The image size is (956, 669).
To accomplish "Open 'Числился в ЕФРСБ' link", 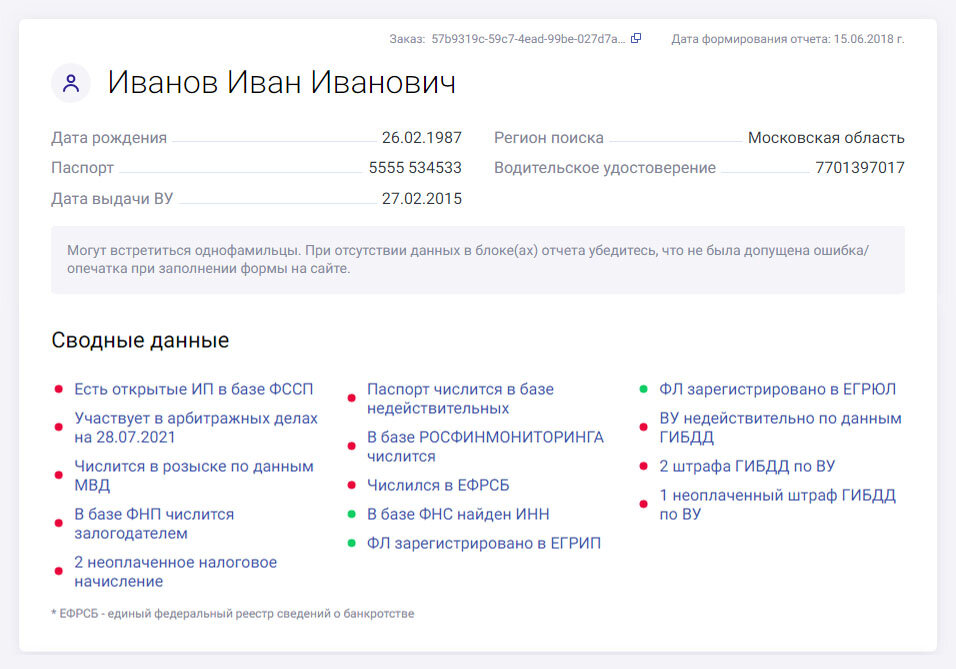I will click(438, 485).
